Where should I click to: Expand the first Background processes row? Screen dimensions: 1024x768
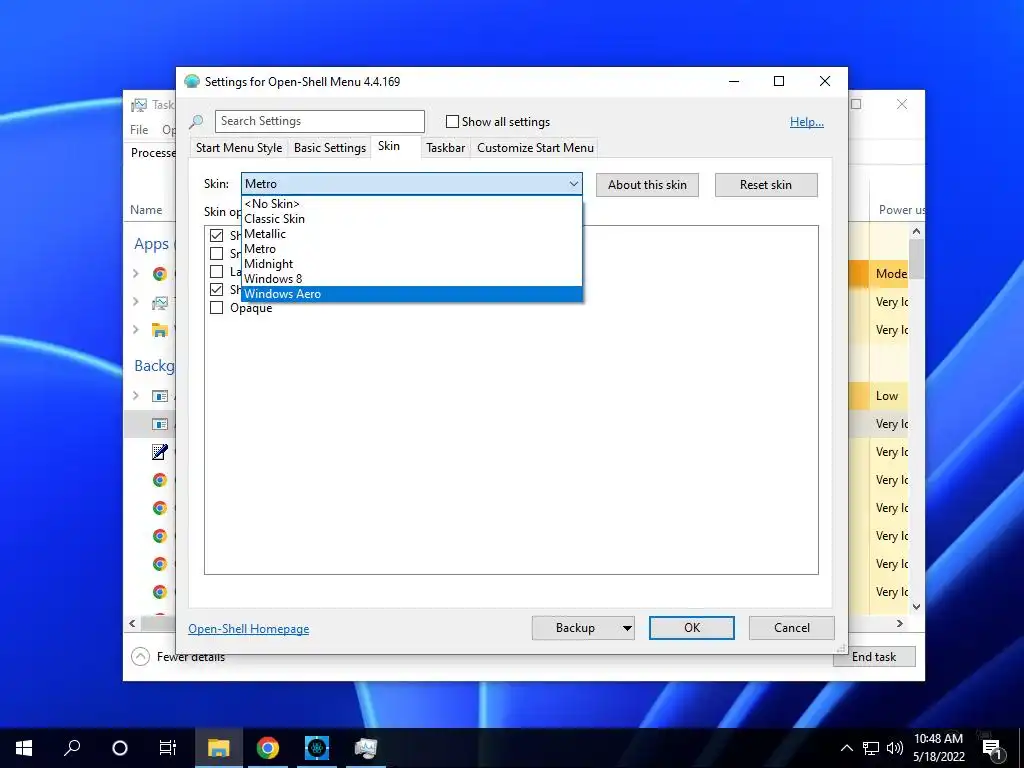[x=136, y=396]
